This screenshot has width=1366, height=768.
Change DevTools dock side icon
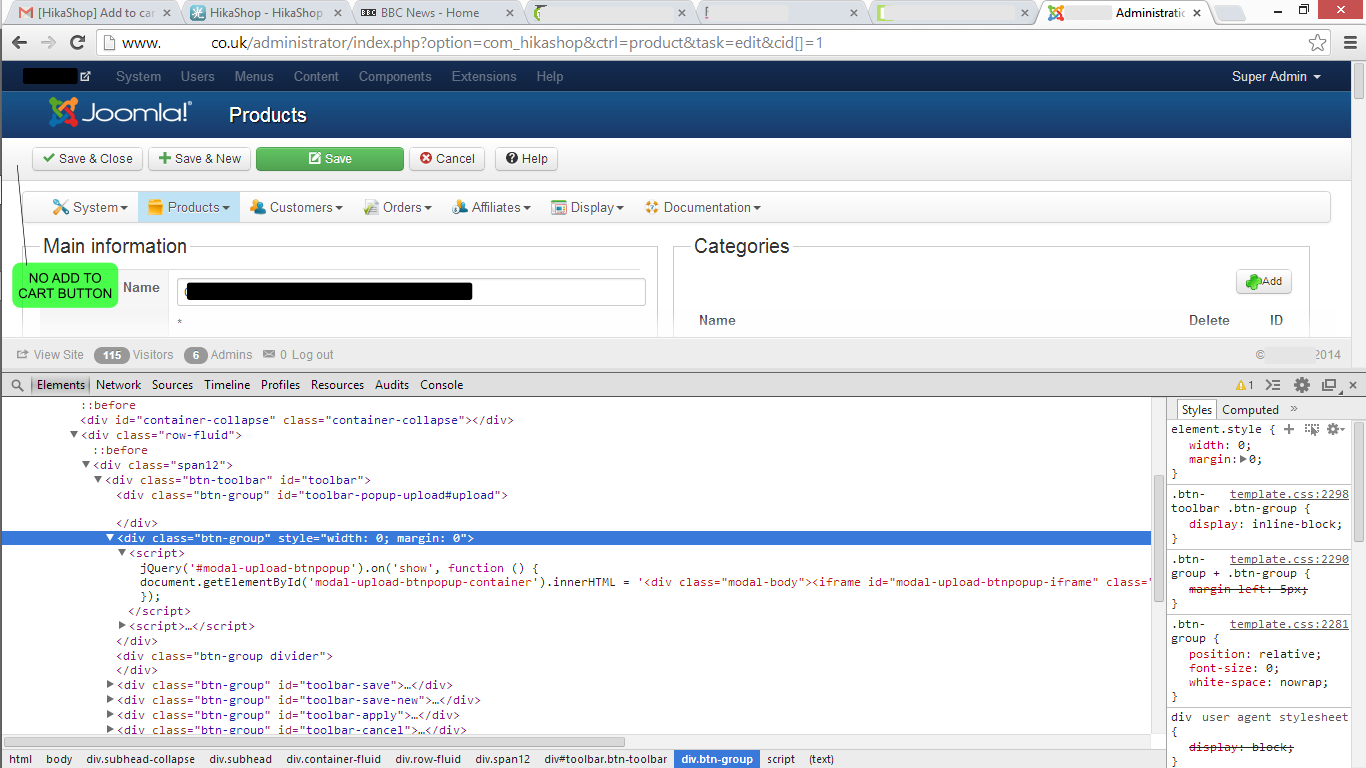(1329, 385)
